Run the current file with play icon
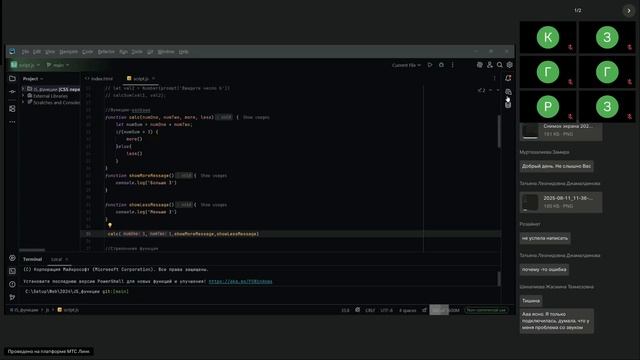Screen dimensions: 640x360 point(430,65)
